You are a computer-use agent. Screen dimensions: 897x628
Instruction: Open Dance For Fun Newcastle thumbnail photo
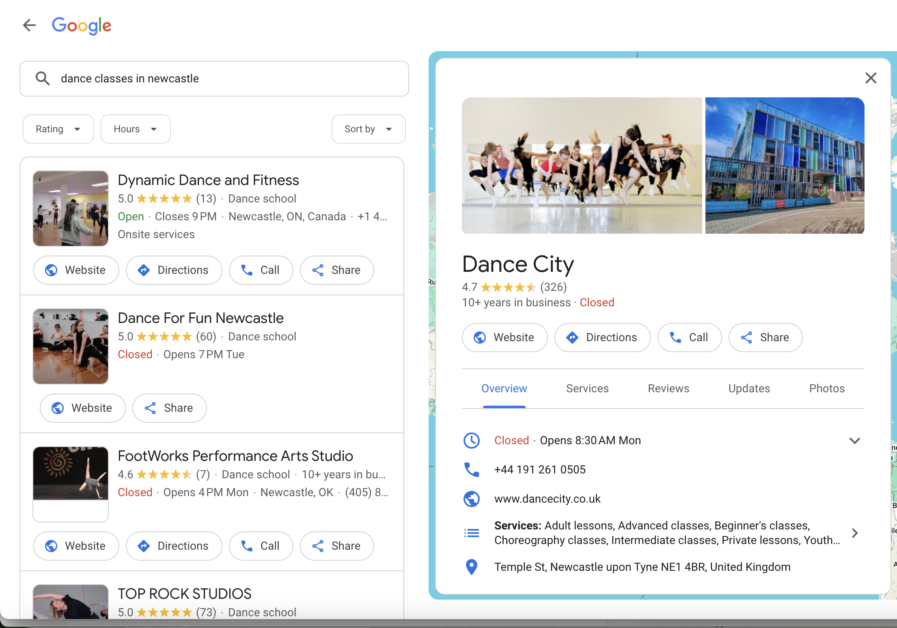pyautogui.click(x=70, y=346)
